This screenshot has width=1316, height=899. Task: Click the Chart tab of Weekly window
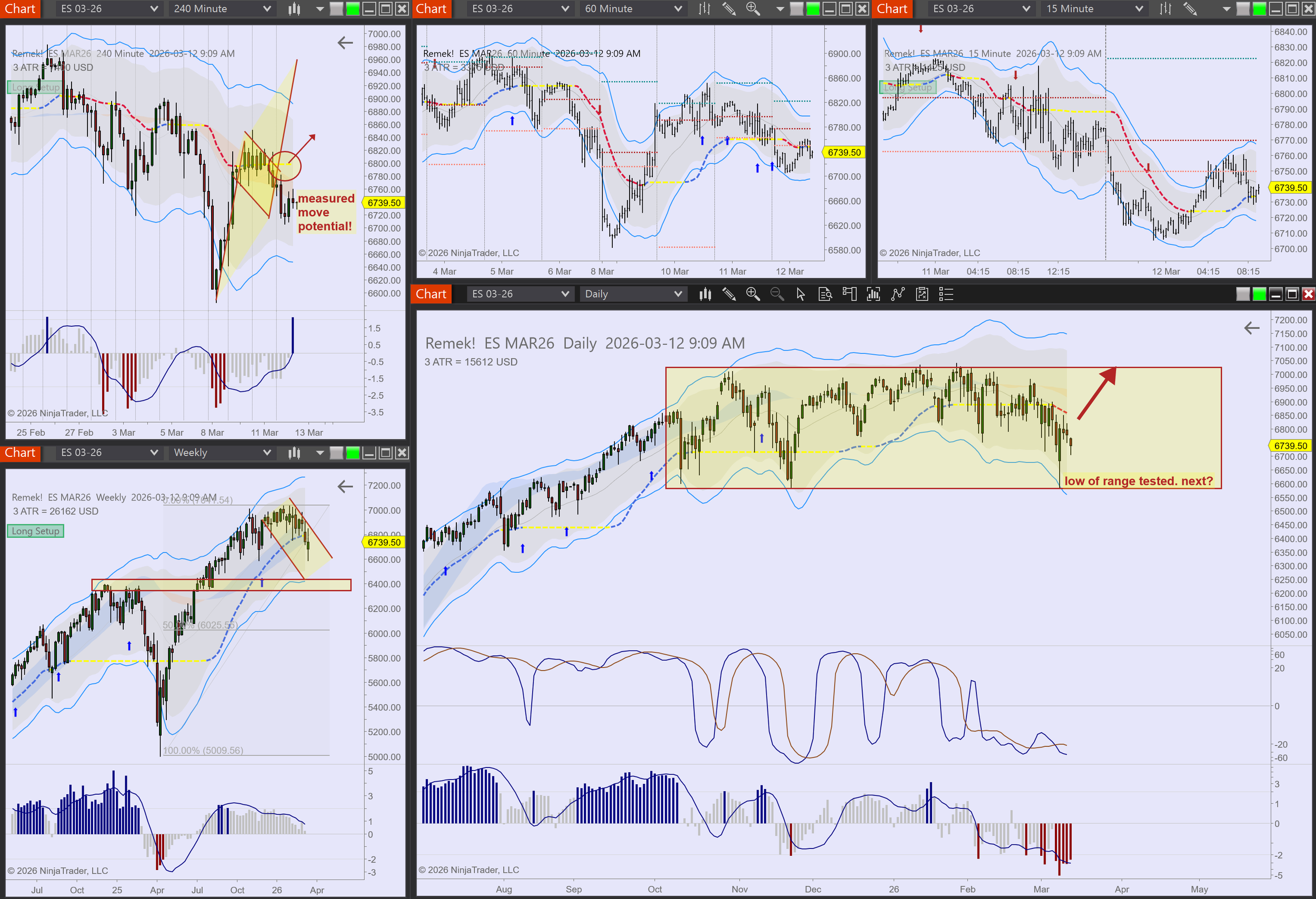(x=20, y=452)
